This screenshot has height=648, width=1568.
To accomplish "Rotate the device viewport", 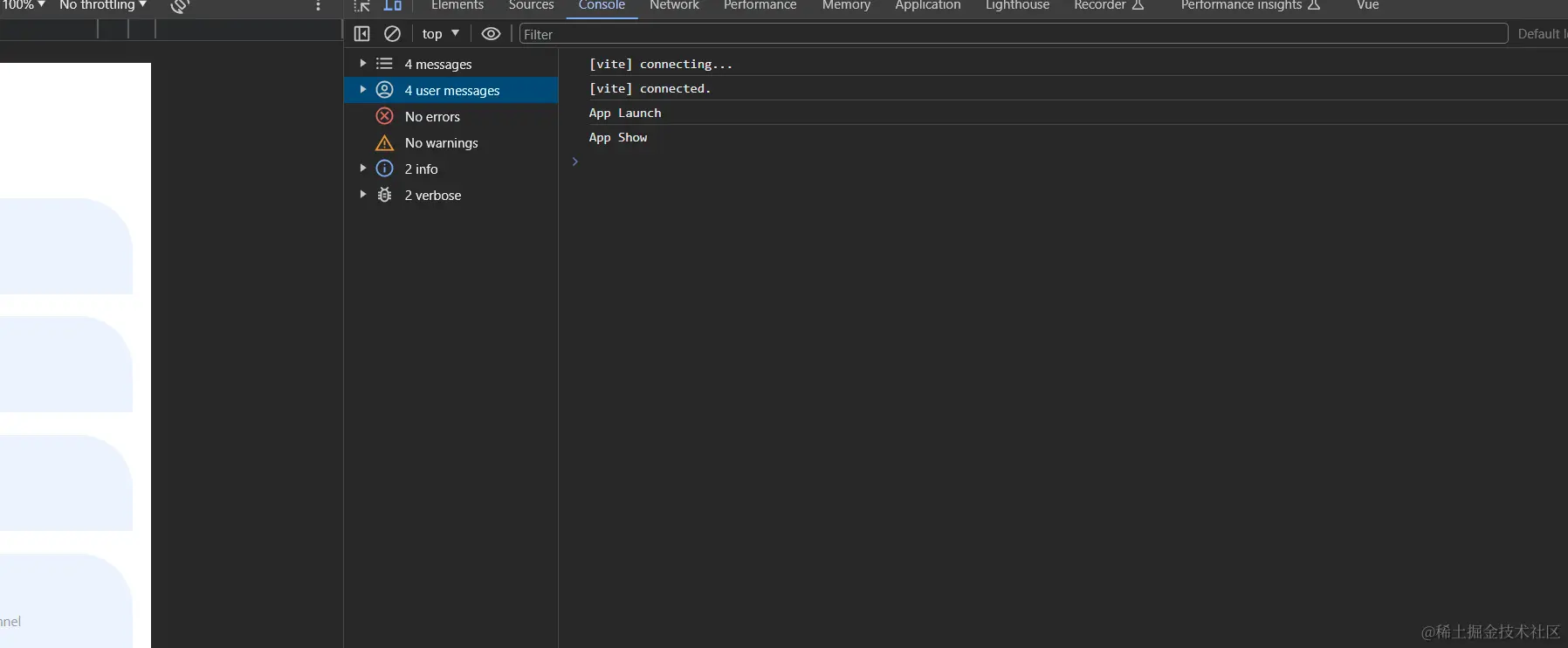I will pyautogui.click(x=180, y=6).
